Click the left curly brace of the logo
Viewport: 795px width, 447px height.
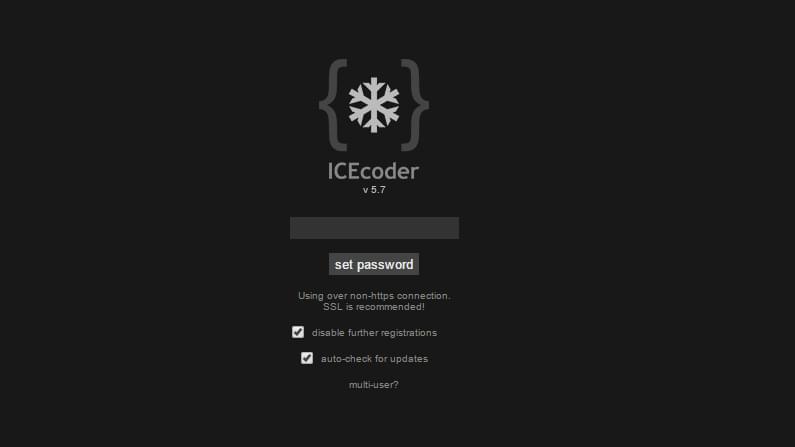click(333, 105)
